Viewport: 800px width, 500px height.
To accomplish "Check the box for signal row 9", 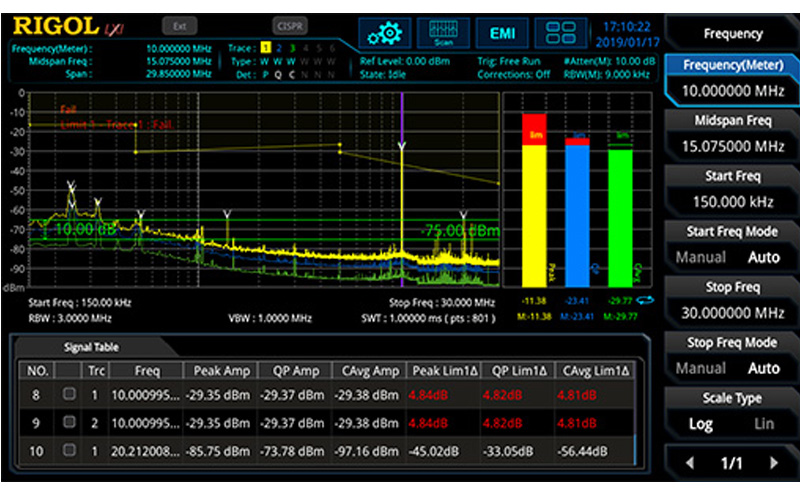I will (70, 422).
